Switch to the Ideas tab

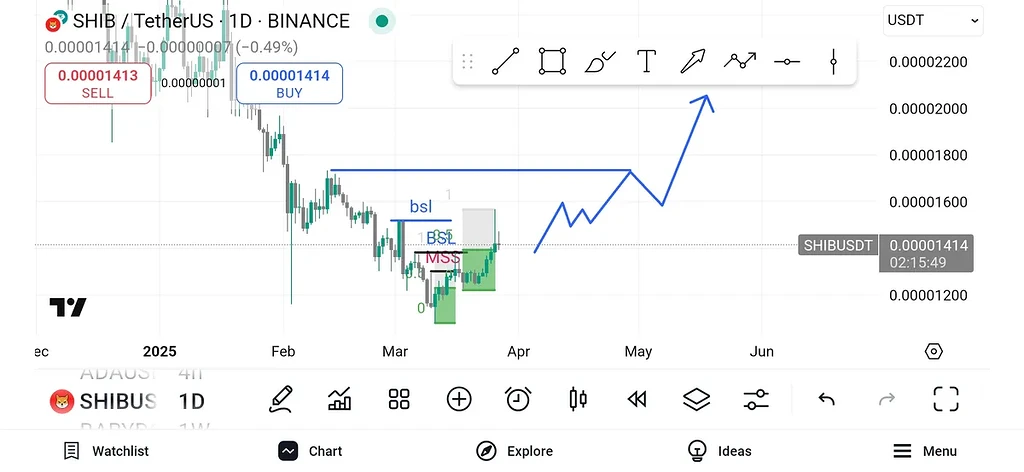(719, 451)
